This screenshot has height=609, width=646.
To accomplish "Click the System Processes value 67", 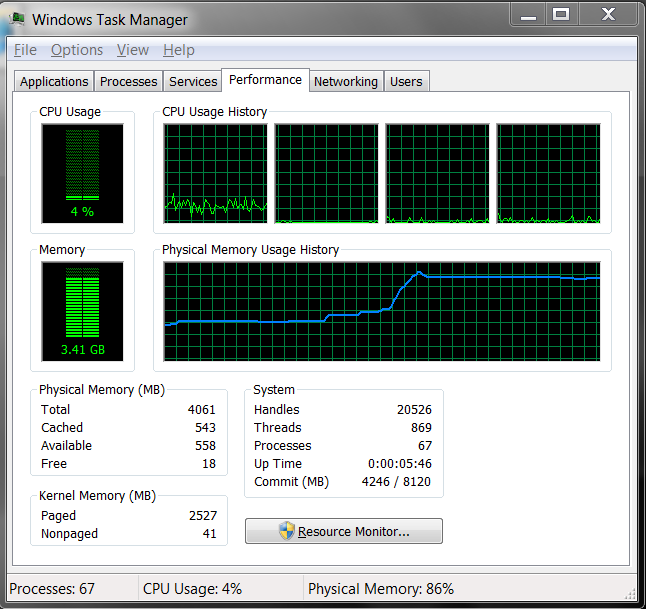I will pos(425,446).
